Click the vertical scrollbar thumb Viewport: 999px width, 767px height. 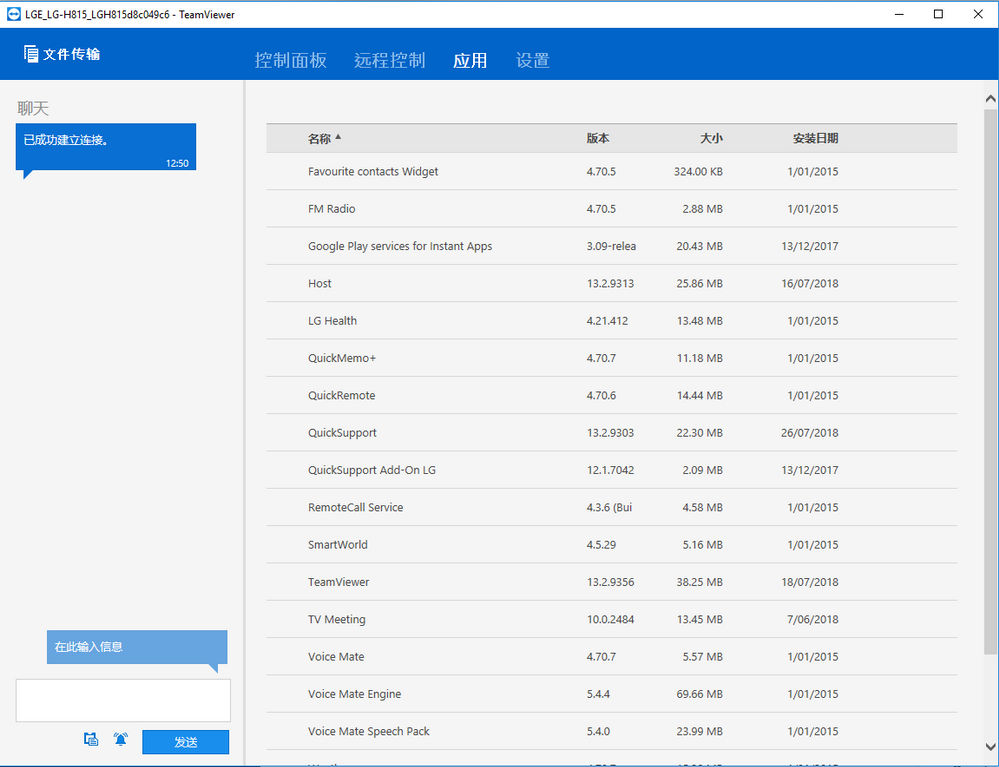[x=990, y=382]
